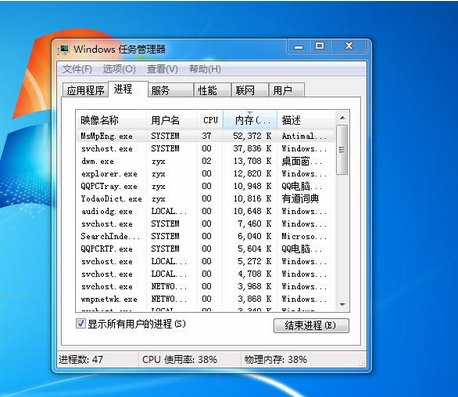
Task: Maximize the Task Manager window
Action: pos(320,46)
